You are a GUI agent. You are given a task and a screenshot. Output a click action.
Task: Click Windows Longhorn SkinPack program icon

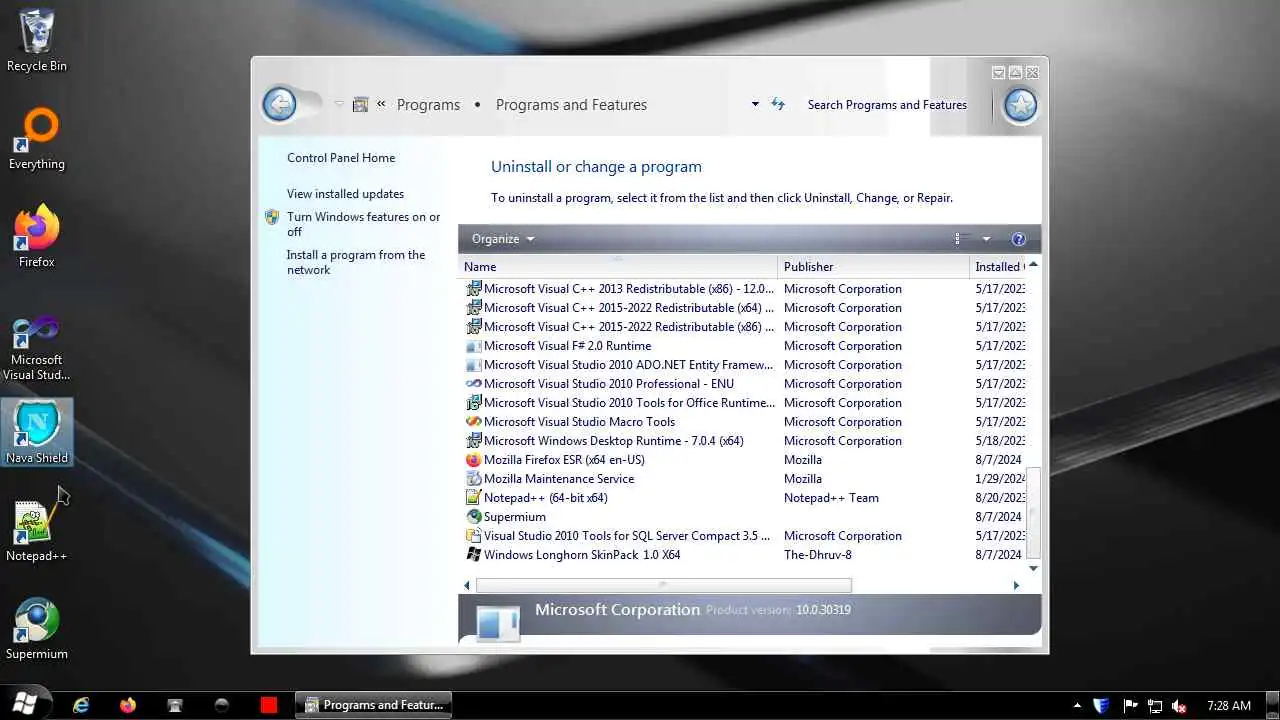coord(473,555)
